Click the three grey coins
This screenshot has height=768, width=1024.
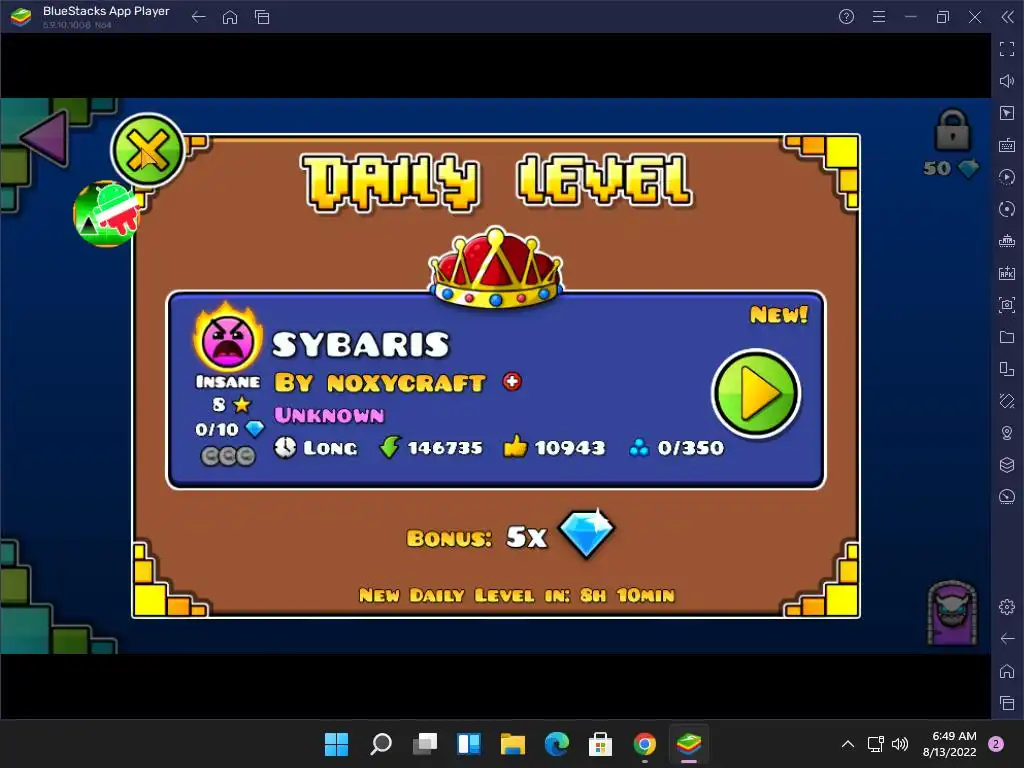(x=227, y=456)
